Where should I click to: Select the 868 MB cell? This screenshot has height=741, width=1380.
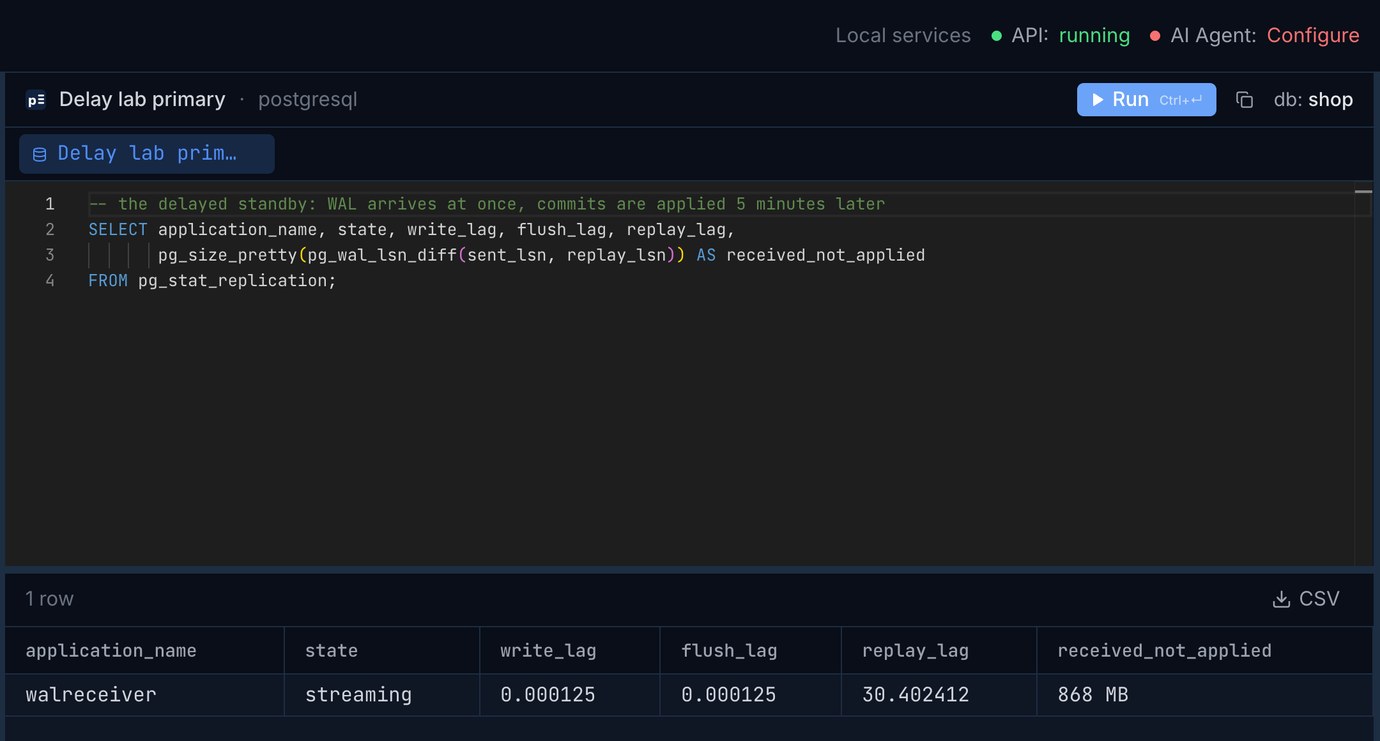1204,695
